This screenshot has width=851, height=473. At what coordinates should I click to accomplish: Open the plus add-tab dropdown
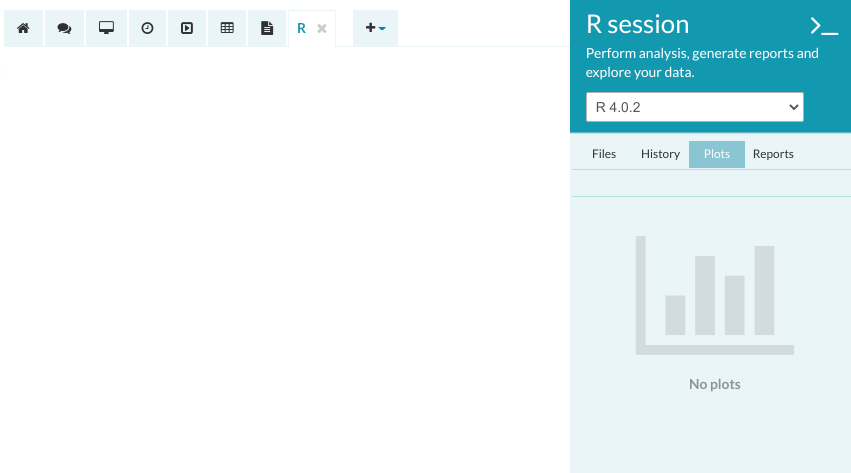[x=375, y=29]
